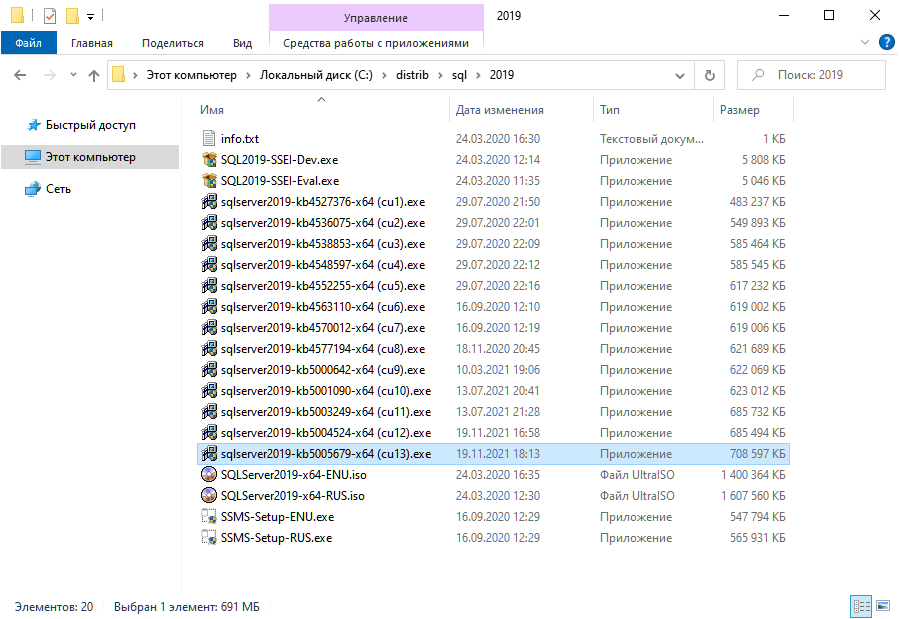899x619 pixels.
Task: Click the SQL2019-SSEI-Dev.exe installer icon
Action: [209, 159]
